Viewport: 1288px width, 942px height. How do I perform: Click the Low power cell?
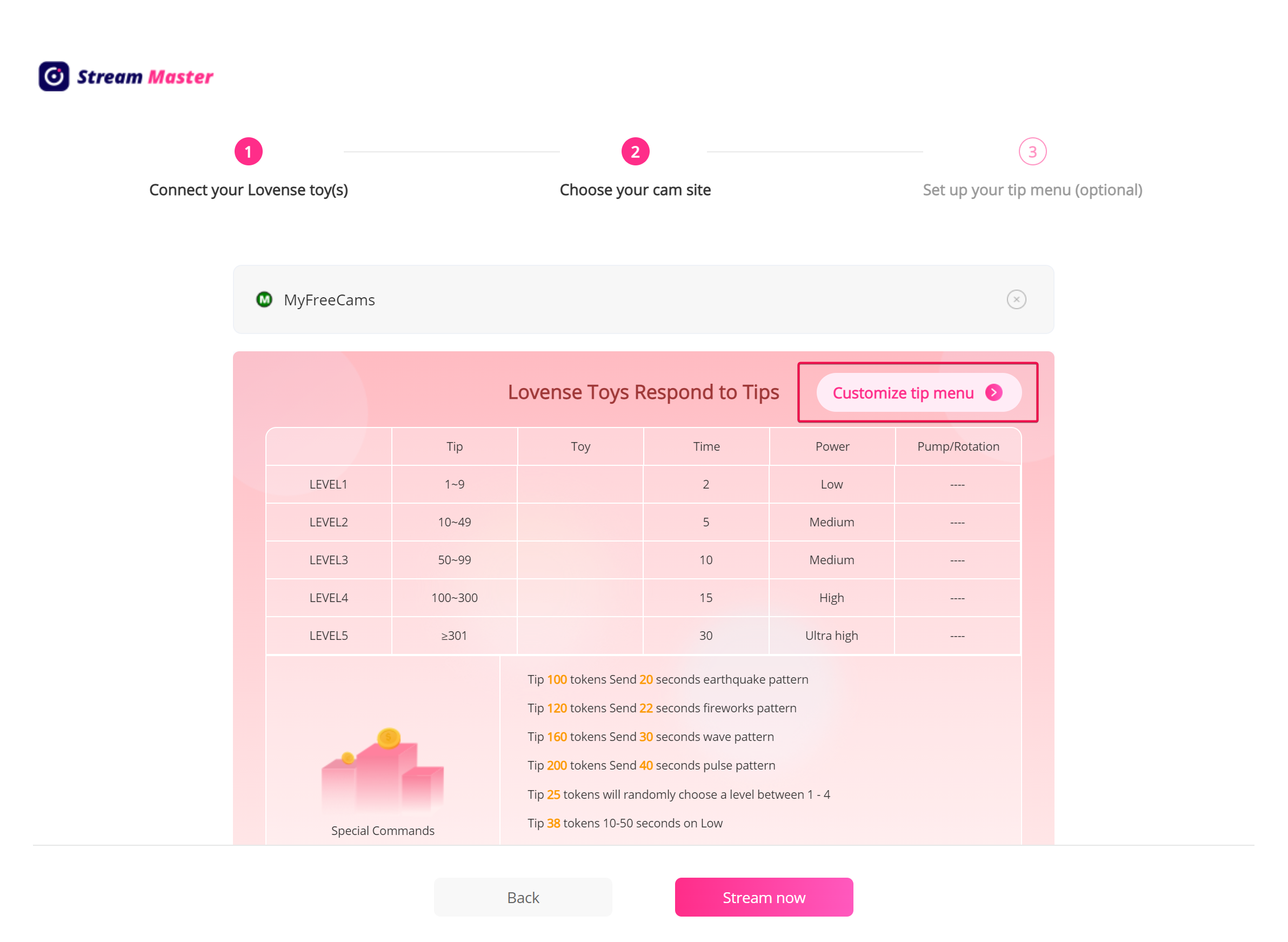[x=832, y=484]
